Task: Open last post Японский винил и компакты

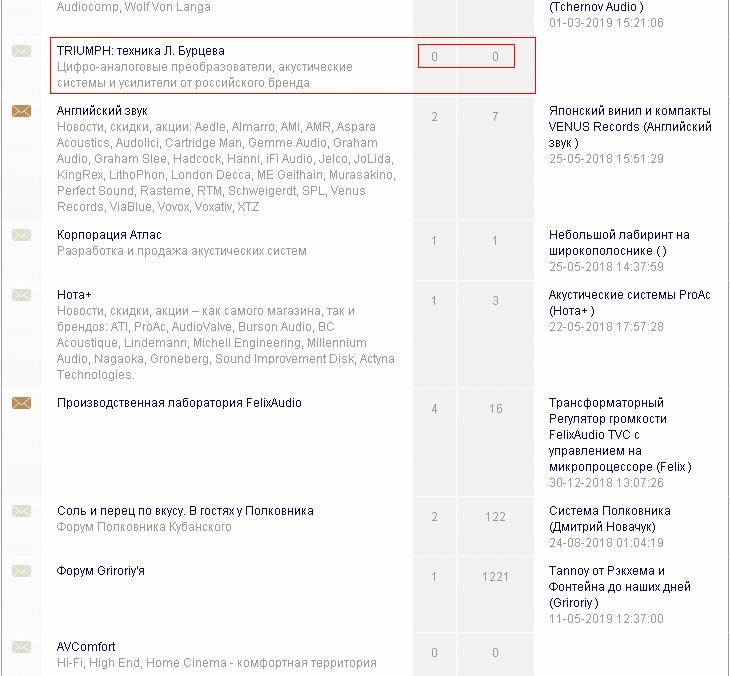Action: (630, 111)
